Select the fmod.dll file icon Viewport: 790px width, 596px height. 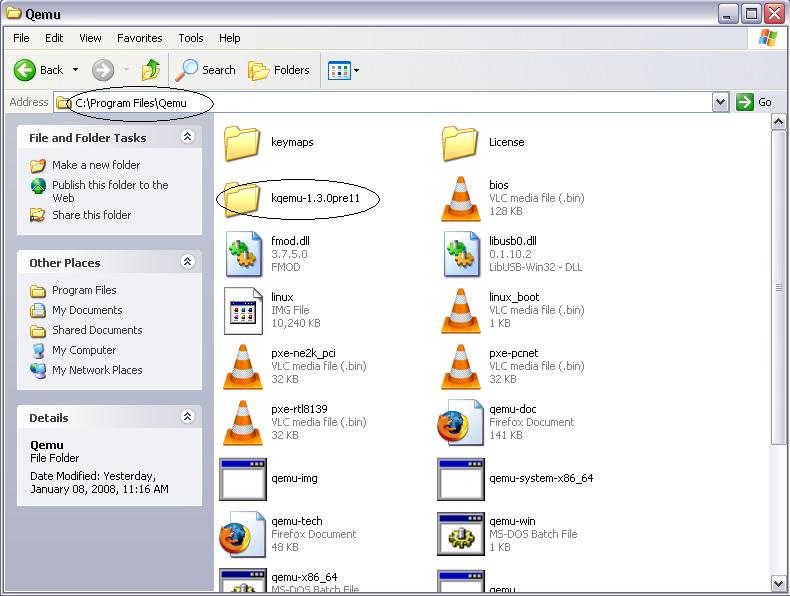pos(243,255)
